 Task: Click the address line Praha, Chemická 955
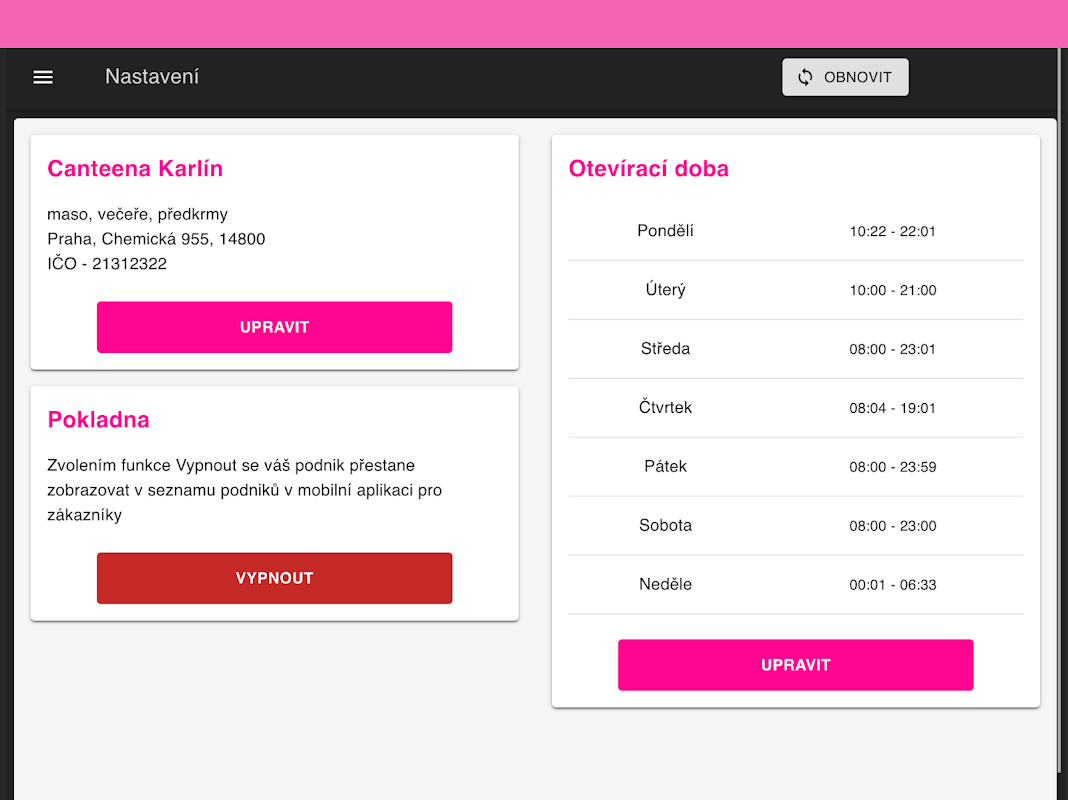[x=156, y=239]
